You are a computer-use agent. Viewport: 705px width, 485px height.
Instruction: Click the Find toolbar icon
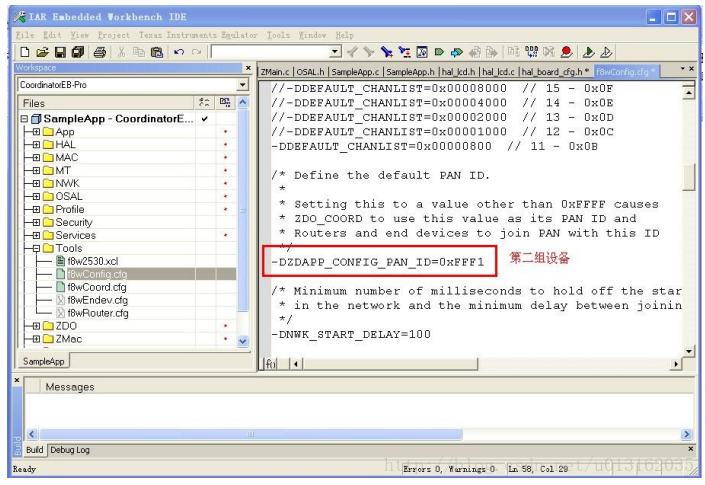(386, 52)
